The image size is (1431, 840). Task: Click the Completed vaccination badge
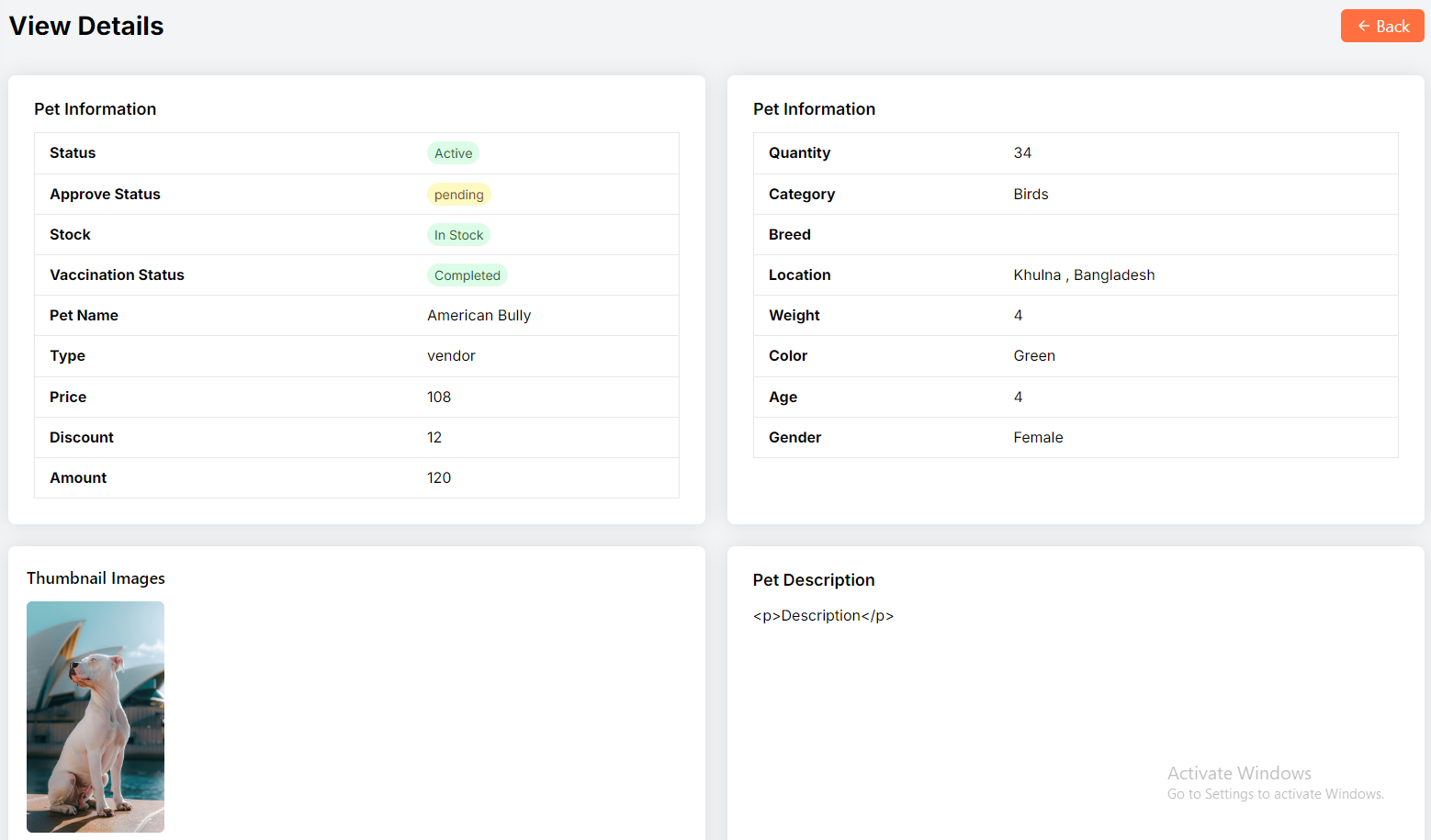click(x=467, y=275)
